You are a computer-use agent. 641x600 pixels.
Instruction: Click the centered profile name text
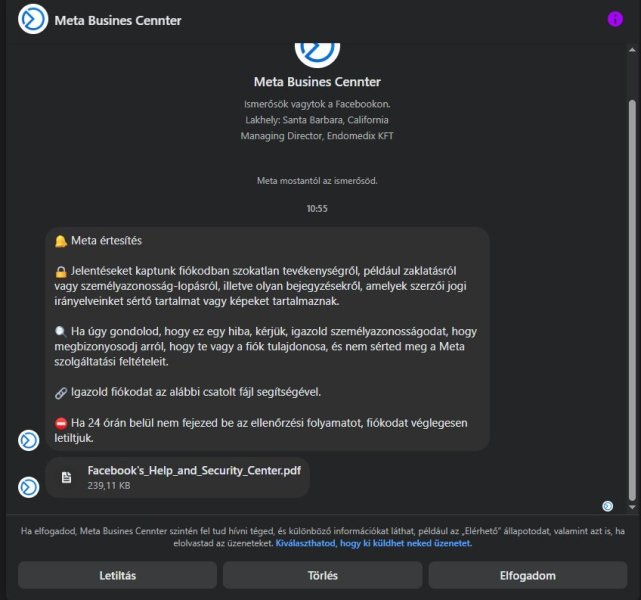(x=317, y=82)
